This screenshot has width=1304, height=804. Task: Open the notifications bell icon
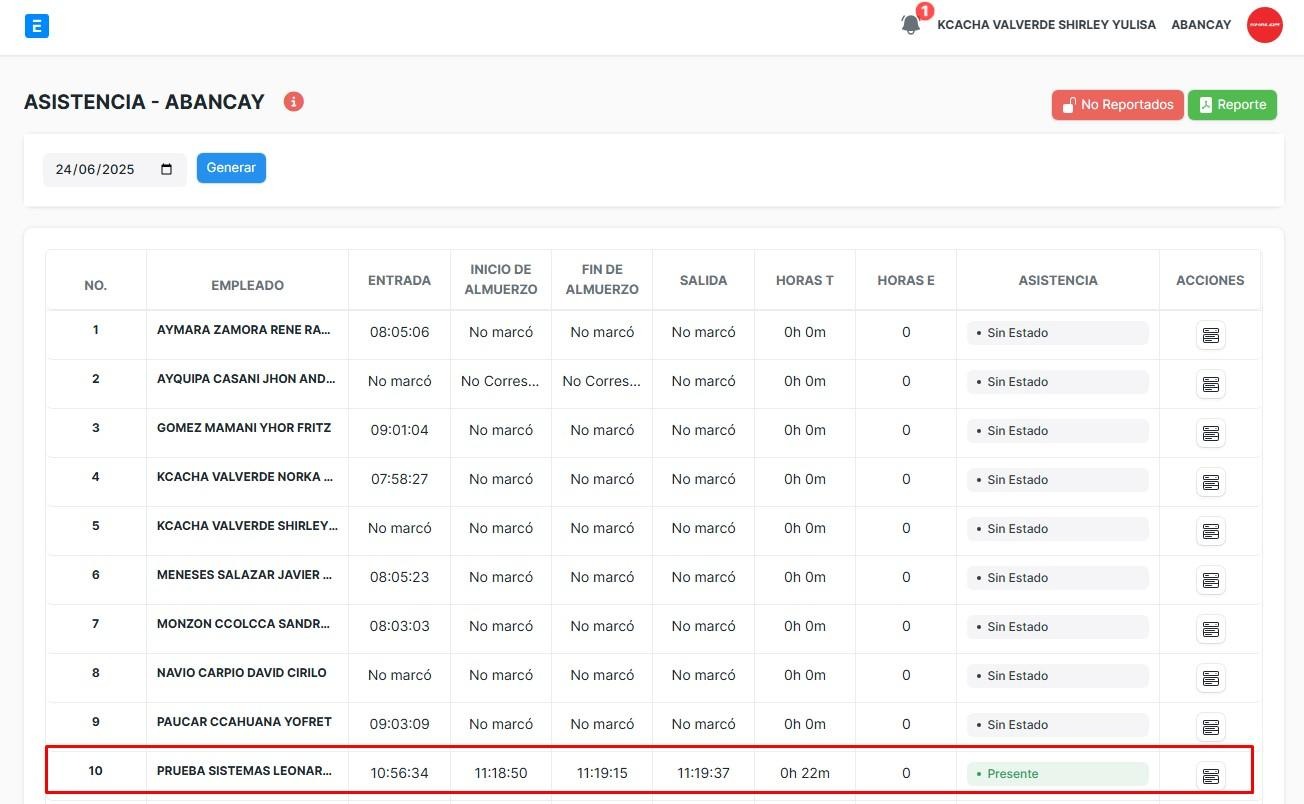[911, 25]
